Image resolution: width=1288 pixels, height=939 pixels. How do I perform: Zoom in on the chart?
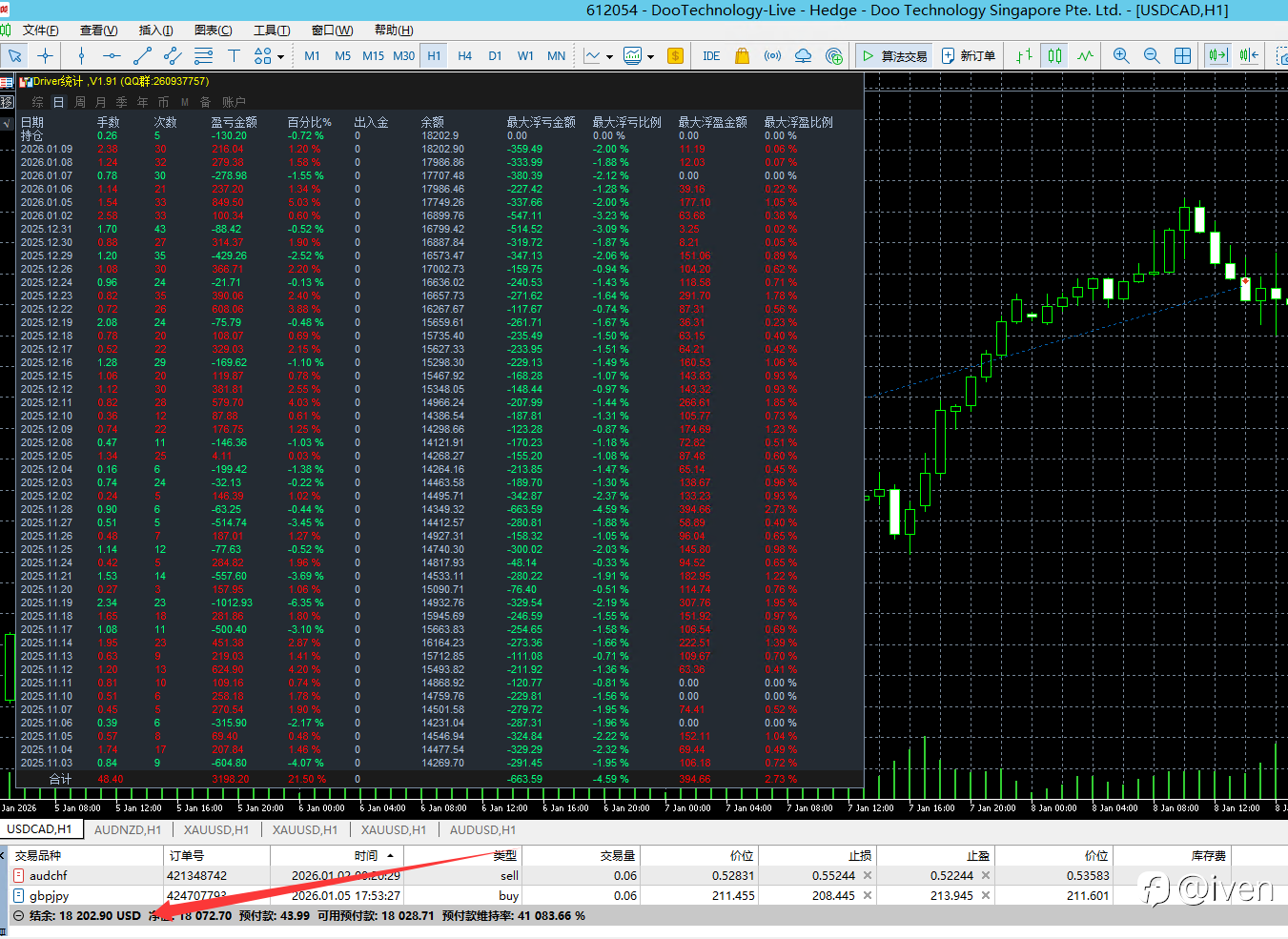click(x=1121, y=55)
